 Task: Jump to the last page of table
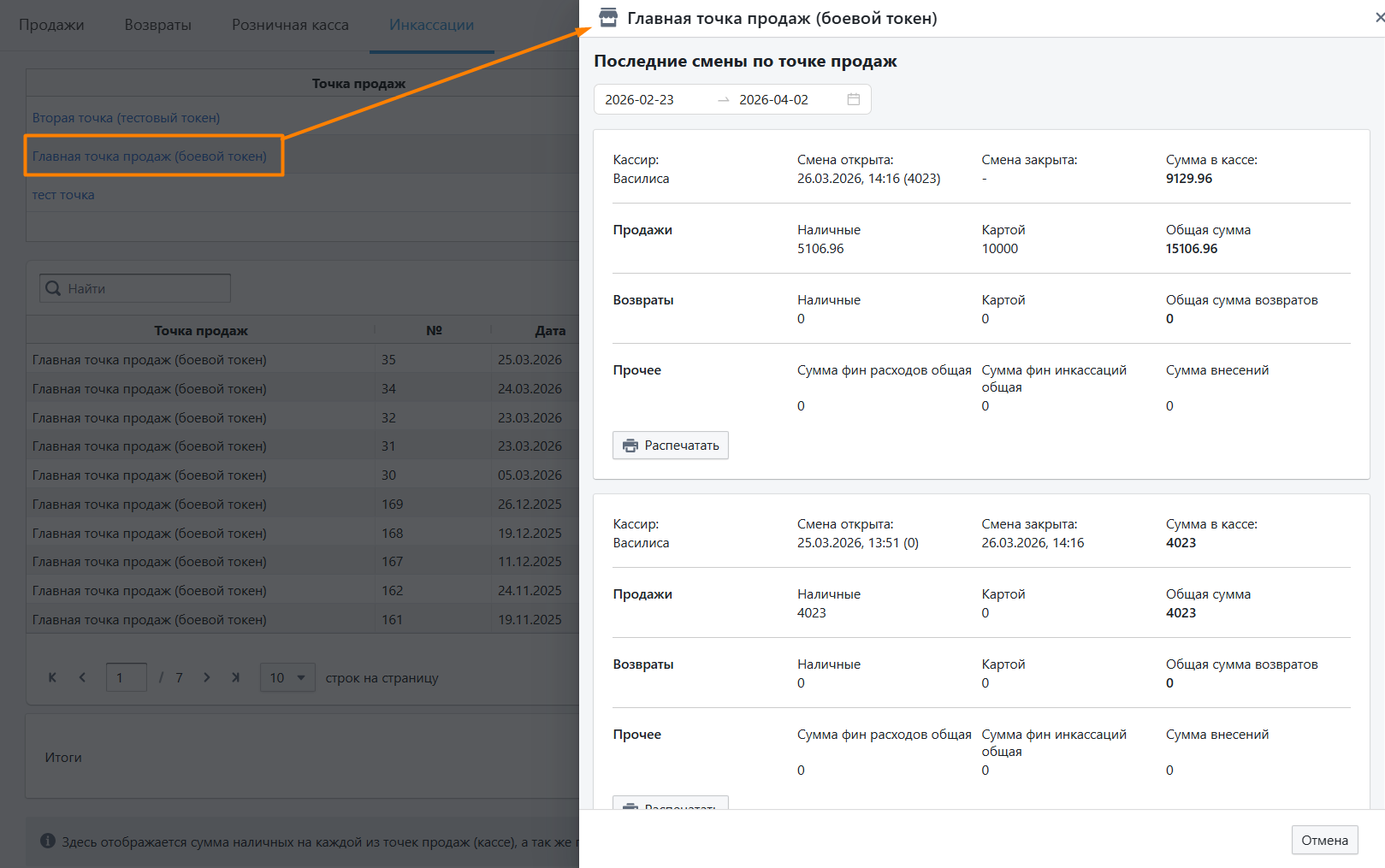235,677
